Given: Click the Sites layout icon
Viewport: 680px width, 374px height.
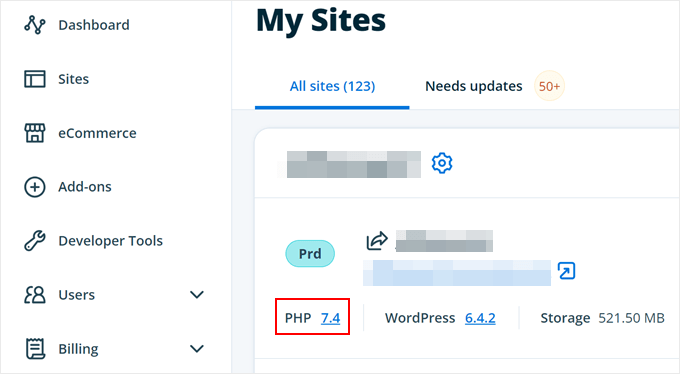Looking at the screenshot, I should (x=35, y=79).
